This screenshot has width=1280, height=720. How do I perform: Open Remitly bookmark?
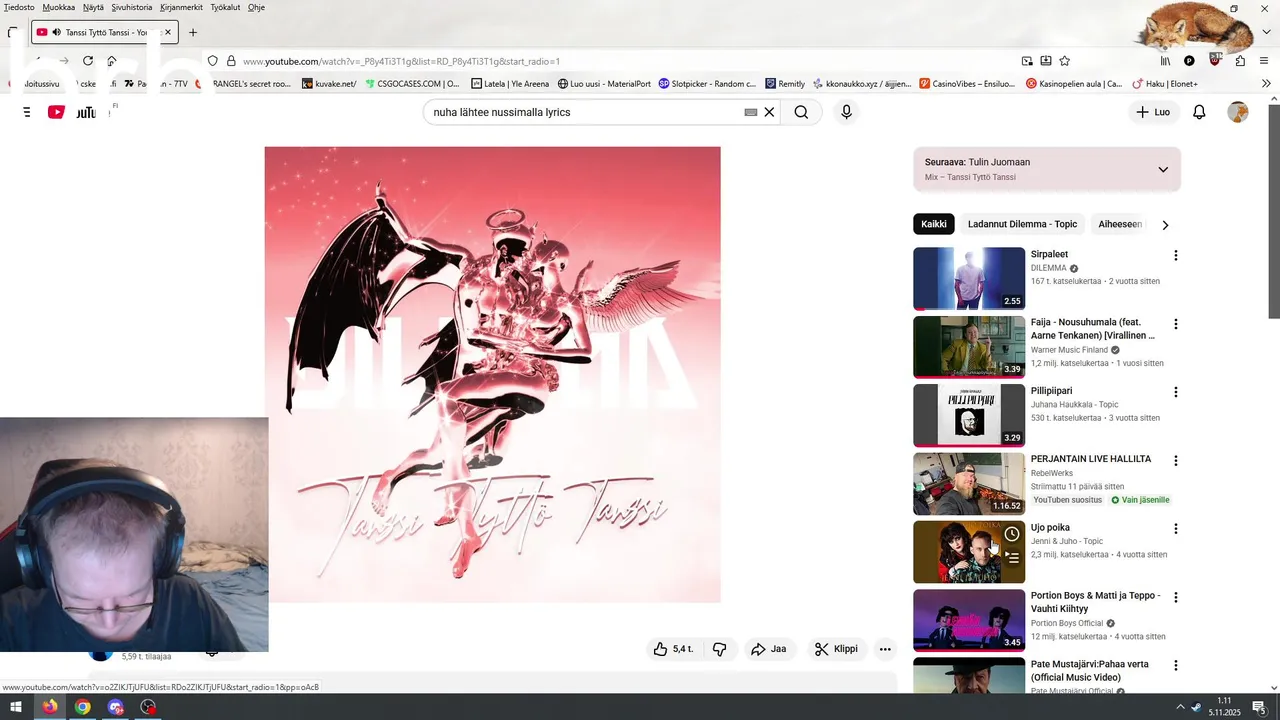(785, 84)
